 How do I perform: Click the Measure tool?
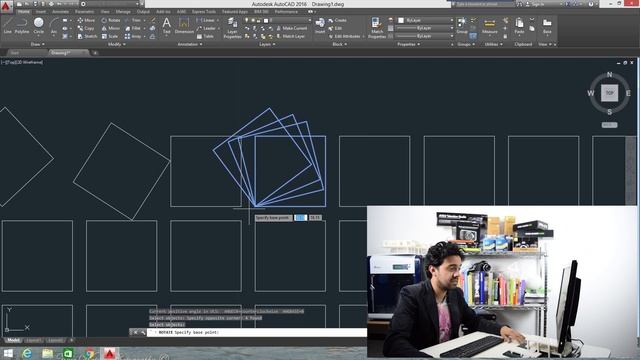pos(489,25)
